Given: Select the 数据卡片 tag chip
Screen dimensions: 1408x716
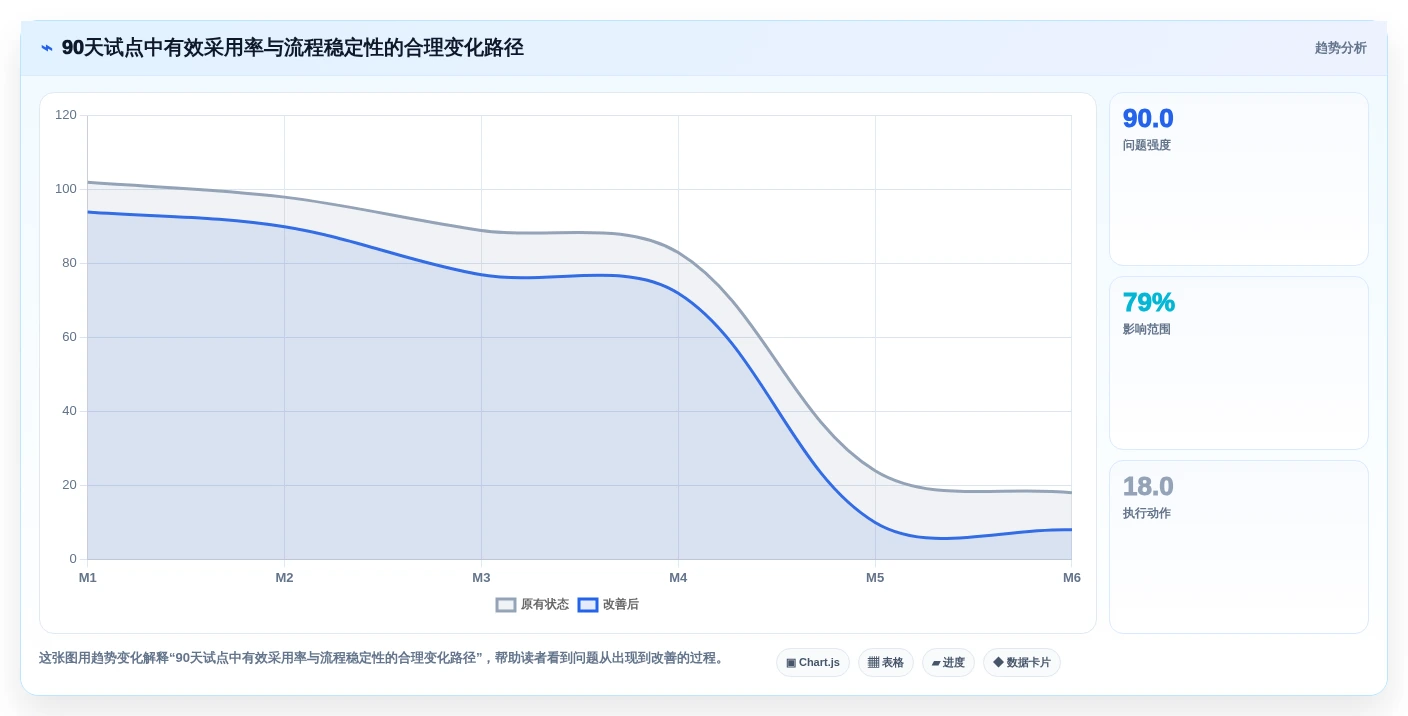Looking at the screenshot, I should tap(1022, 663).
